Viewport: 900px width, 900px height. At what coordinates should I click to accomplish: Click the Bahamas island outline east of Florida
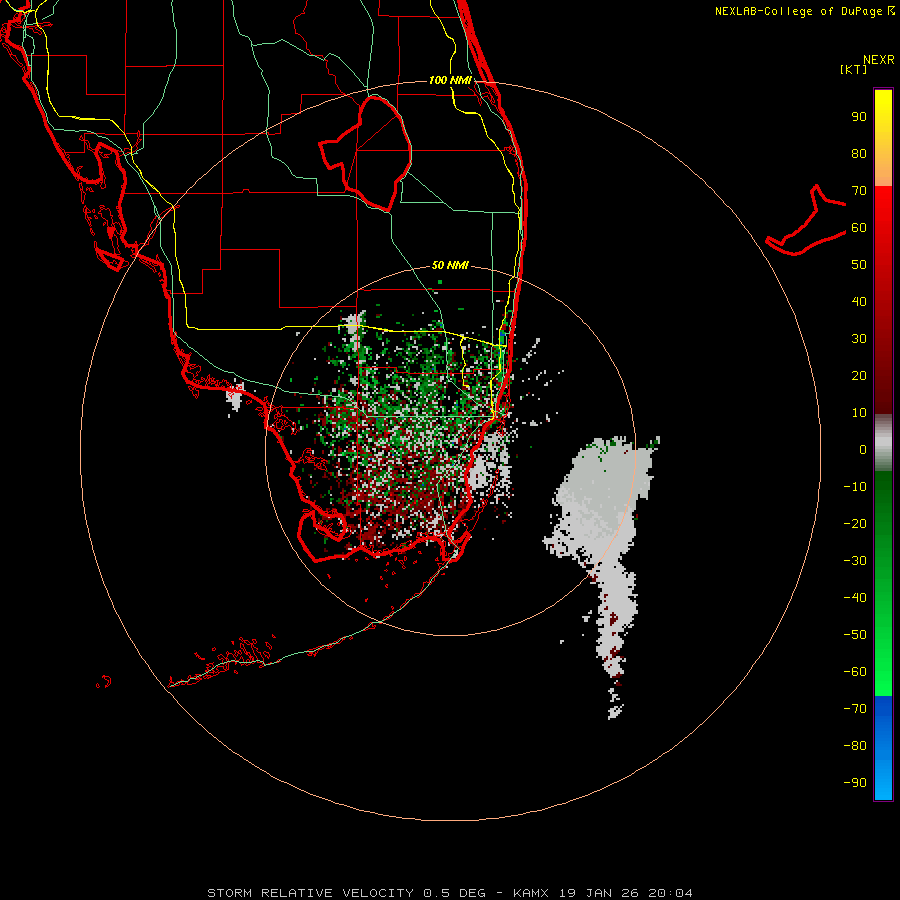pos(806,221)
